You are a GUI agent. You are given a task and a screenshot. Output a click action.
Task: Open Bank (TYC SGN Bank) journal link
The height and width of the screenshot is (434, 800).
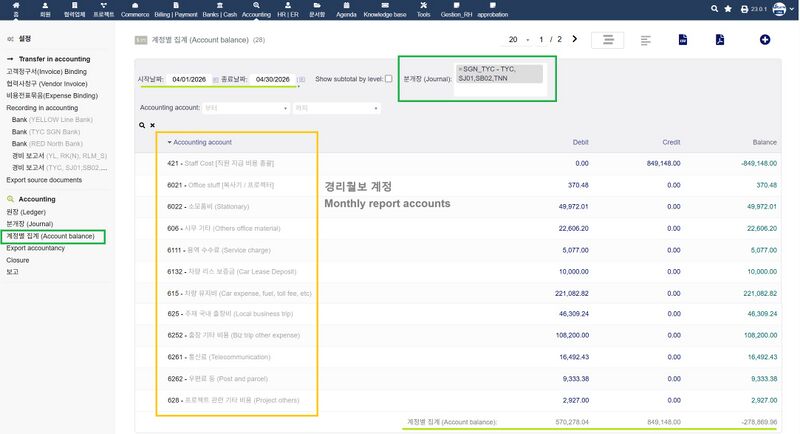tap(46, 132)
